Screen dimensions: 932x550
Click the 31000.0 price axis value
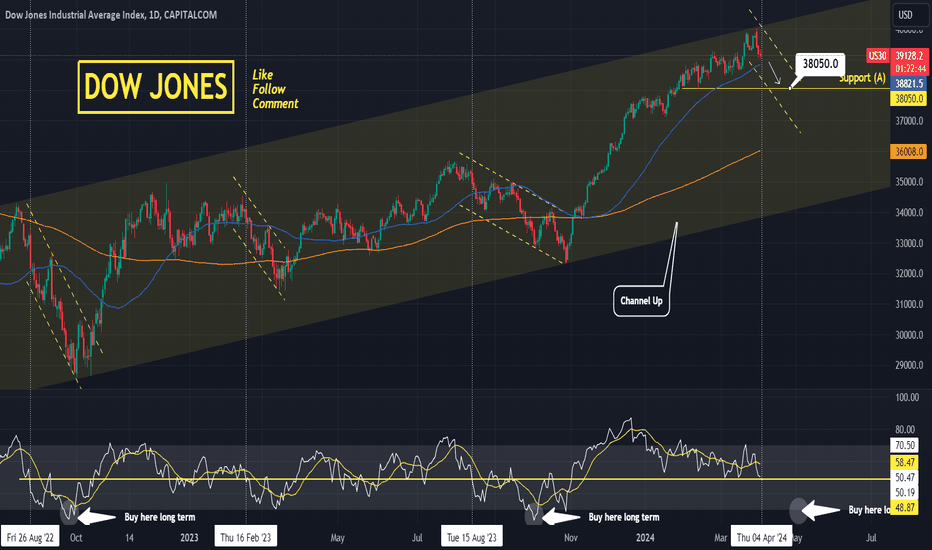click(909, 304)
